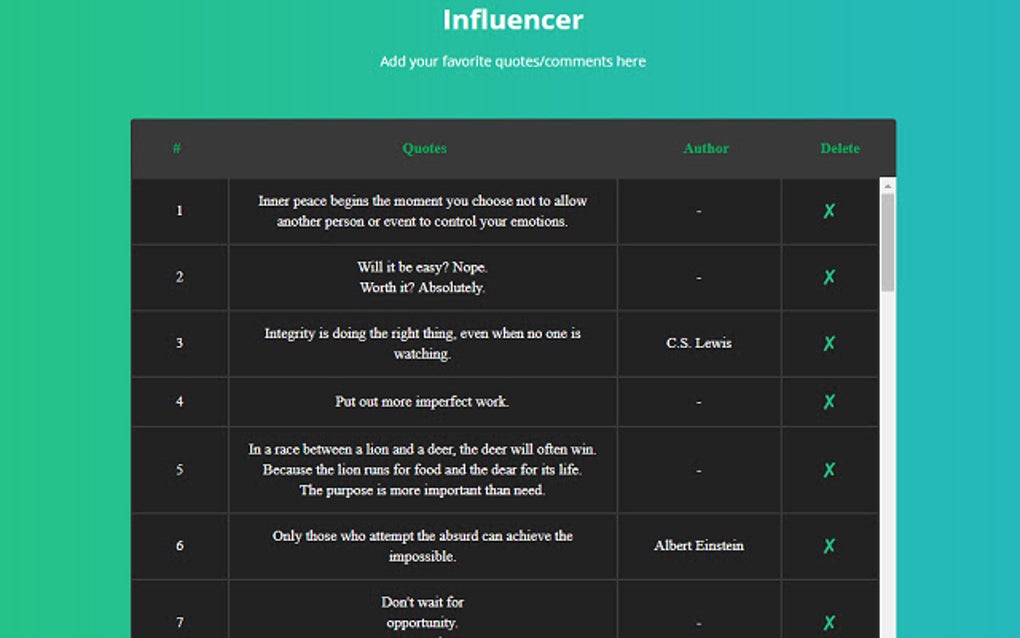The image size is (1020, 638).
Task: Click the delete X for quote 2
Action: coord(828,277)
